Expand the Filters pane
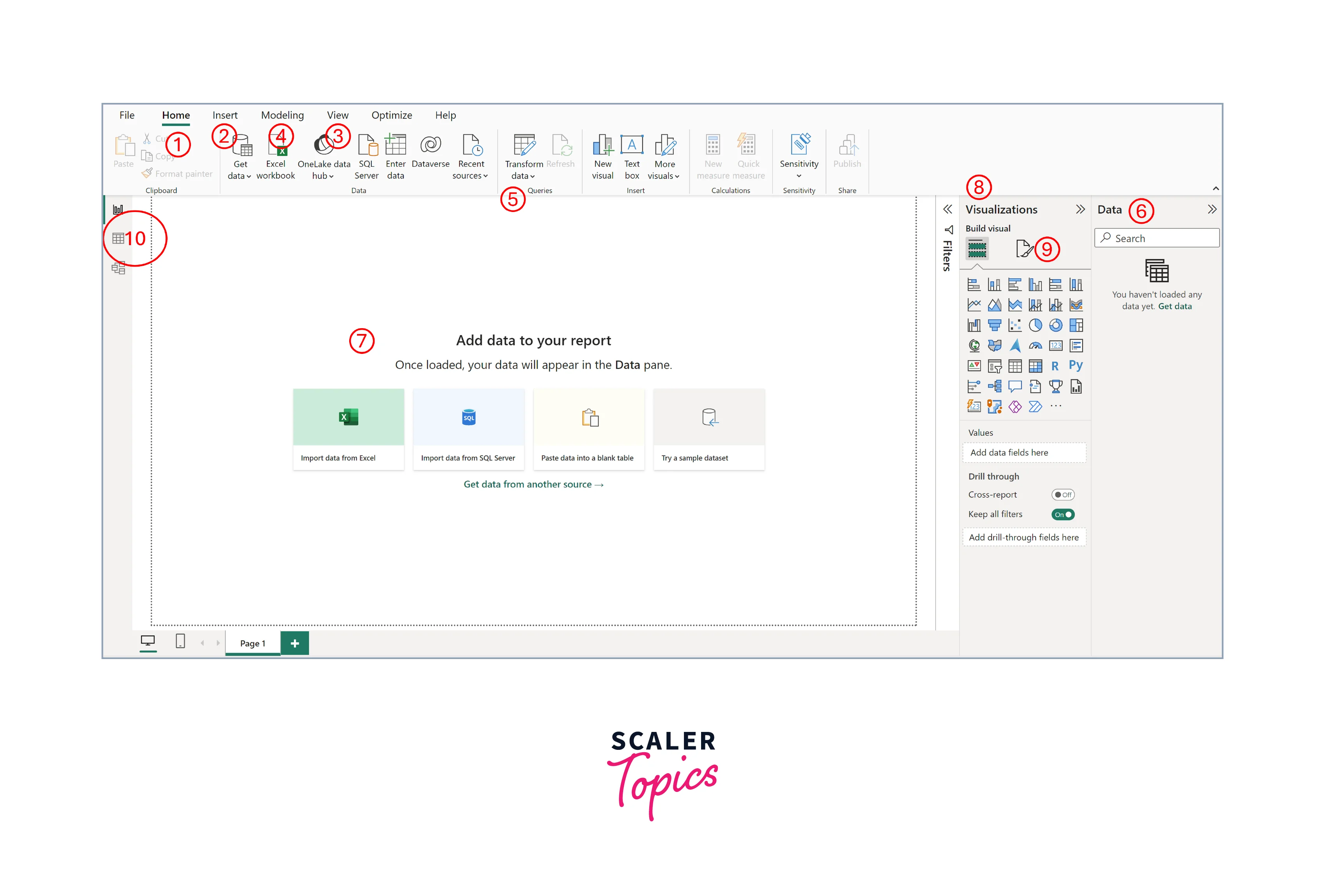The height and width of the screenshot is (896, 1325). (x=947, y=209)
